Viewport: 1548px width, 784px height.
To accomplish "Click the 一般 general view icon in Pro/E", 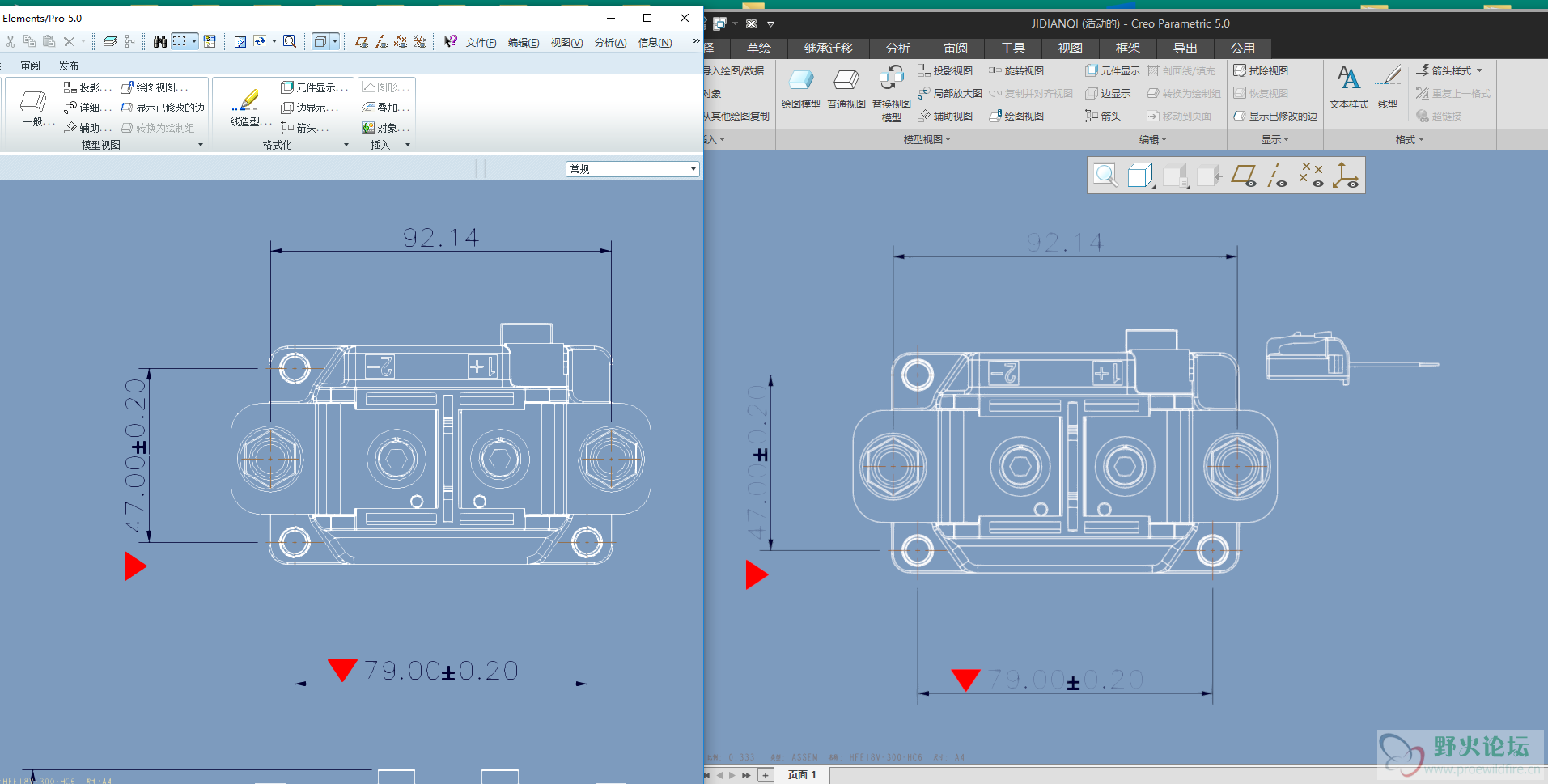I will [x=33, y=103].
